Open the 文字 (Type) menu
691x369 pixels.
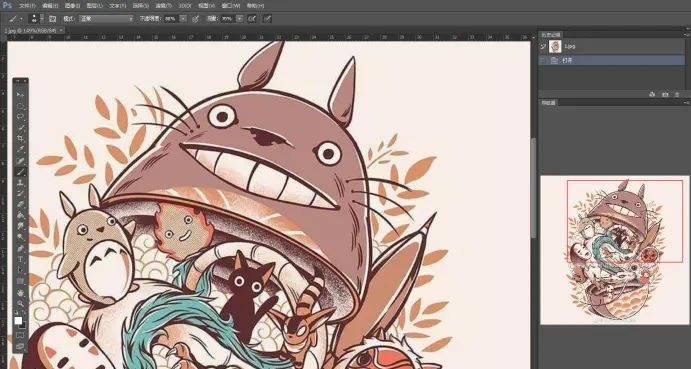tap(117, 6)
